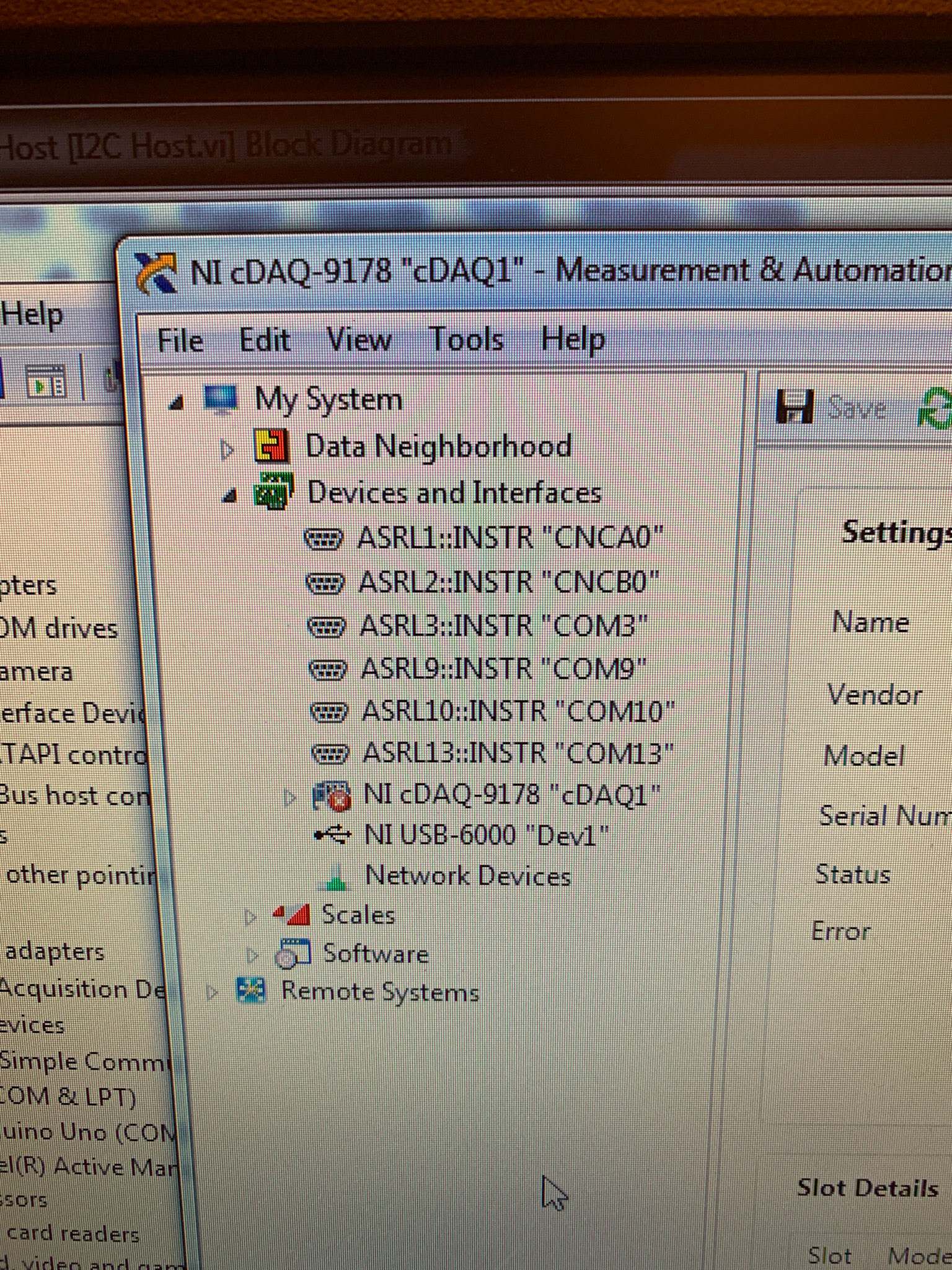This screenshot has height=1270, width=952.
Task: Click the serial port icon for ASRL9::INSTR
Action: point(327,670)
